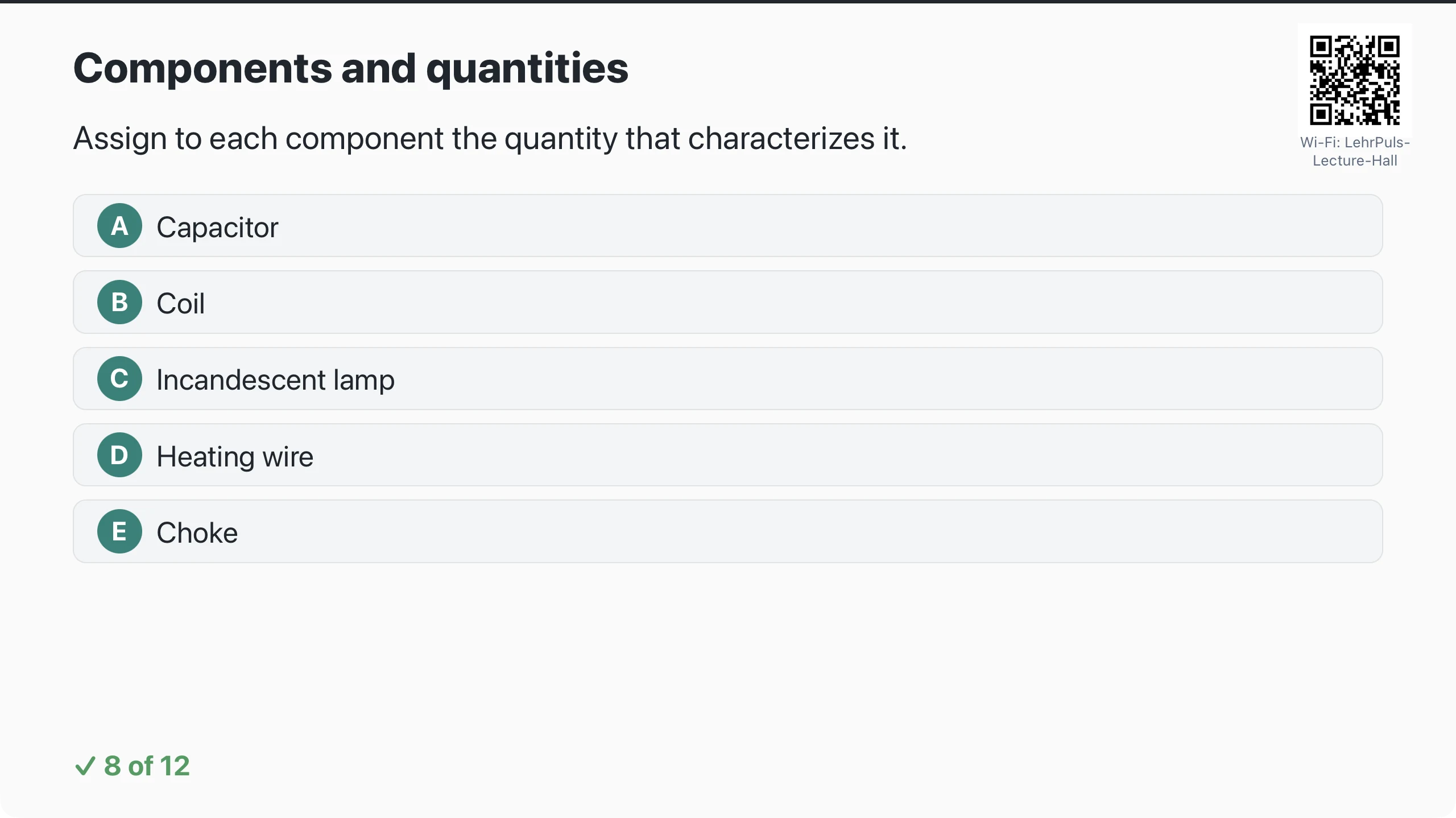Click the E badge next to Choke

click(x=119, y=531)
